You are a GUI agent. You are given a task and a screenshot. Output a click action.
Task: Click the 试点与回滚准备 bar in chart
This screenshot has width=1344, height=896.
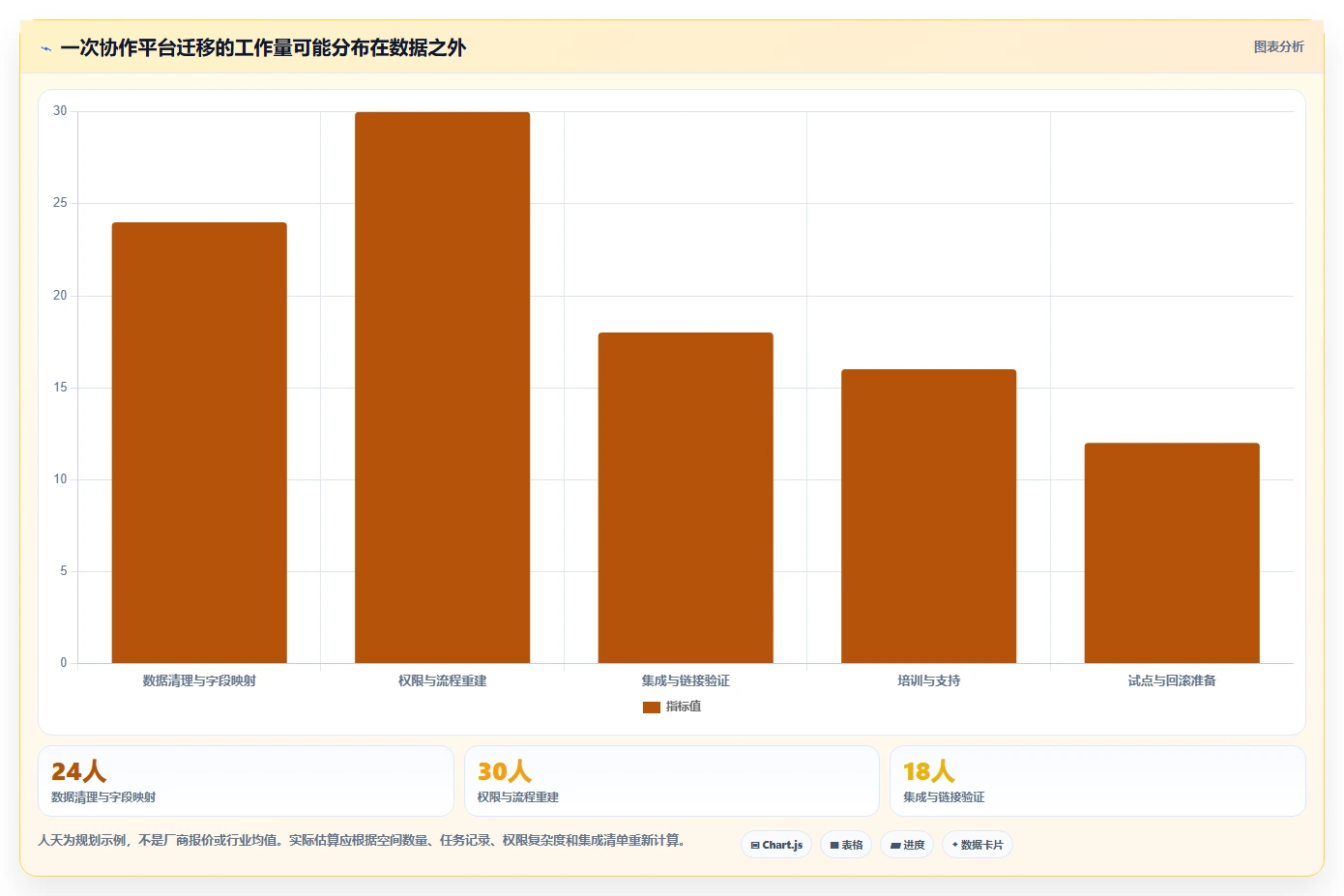[x=1172, y=553]
